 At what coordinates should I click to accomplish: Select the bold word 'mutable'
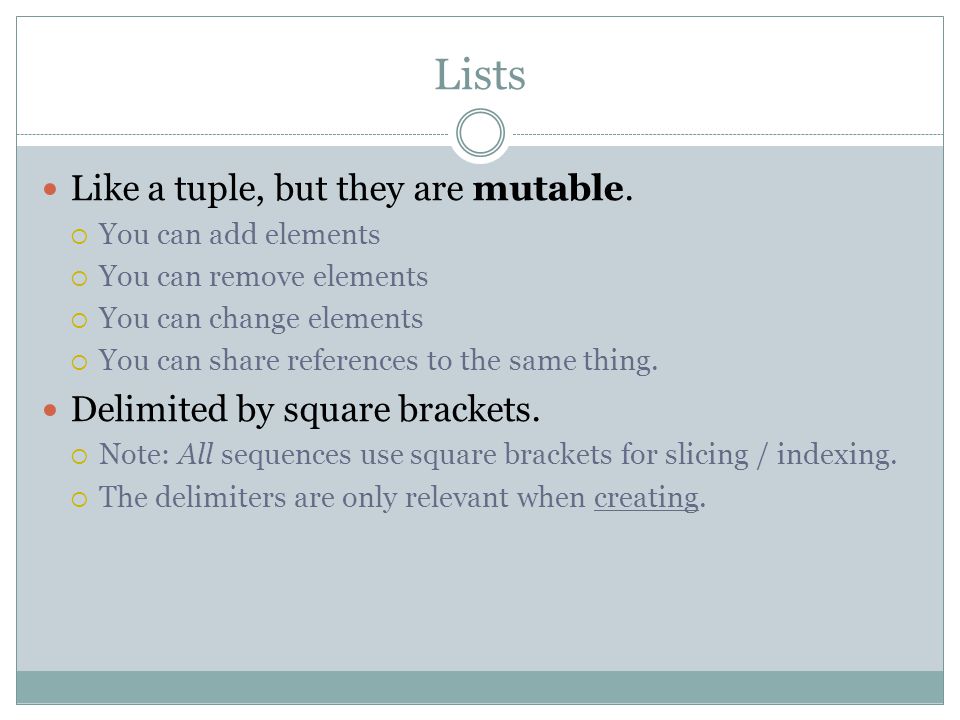coord(548,187)
